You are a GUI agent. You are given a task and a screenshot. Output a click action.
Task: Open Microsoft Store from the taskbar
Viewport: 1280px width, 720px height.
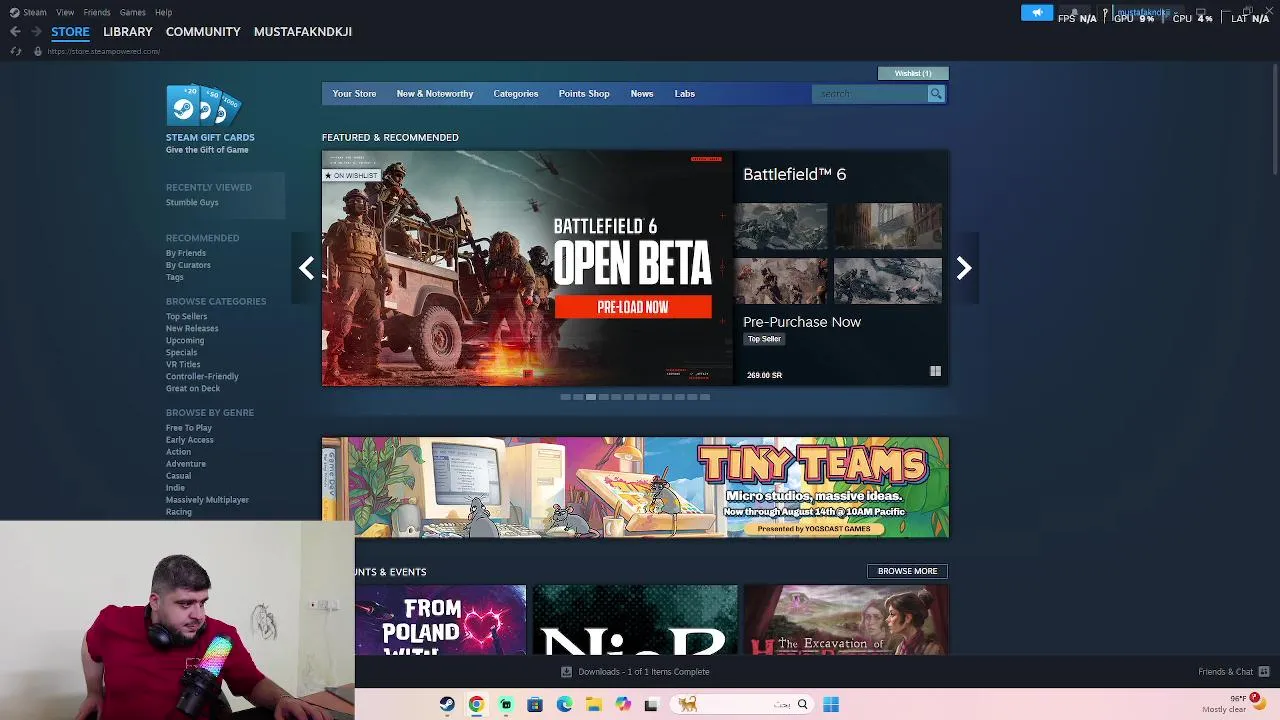point(535,705)
